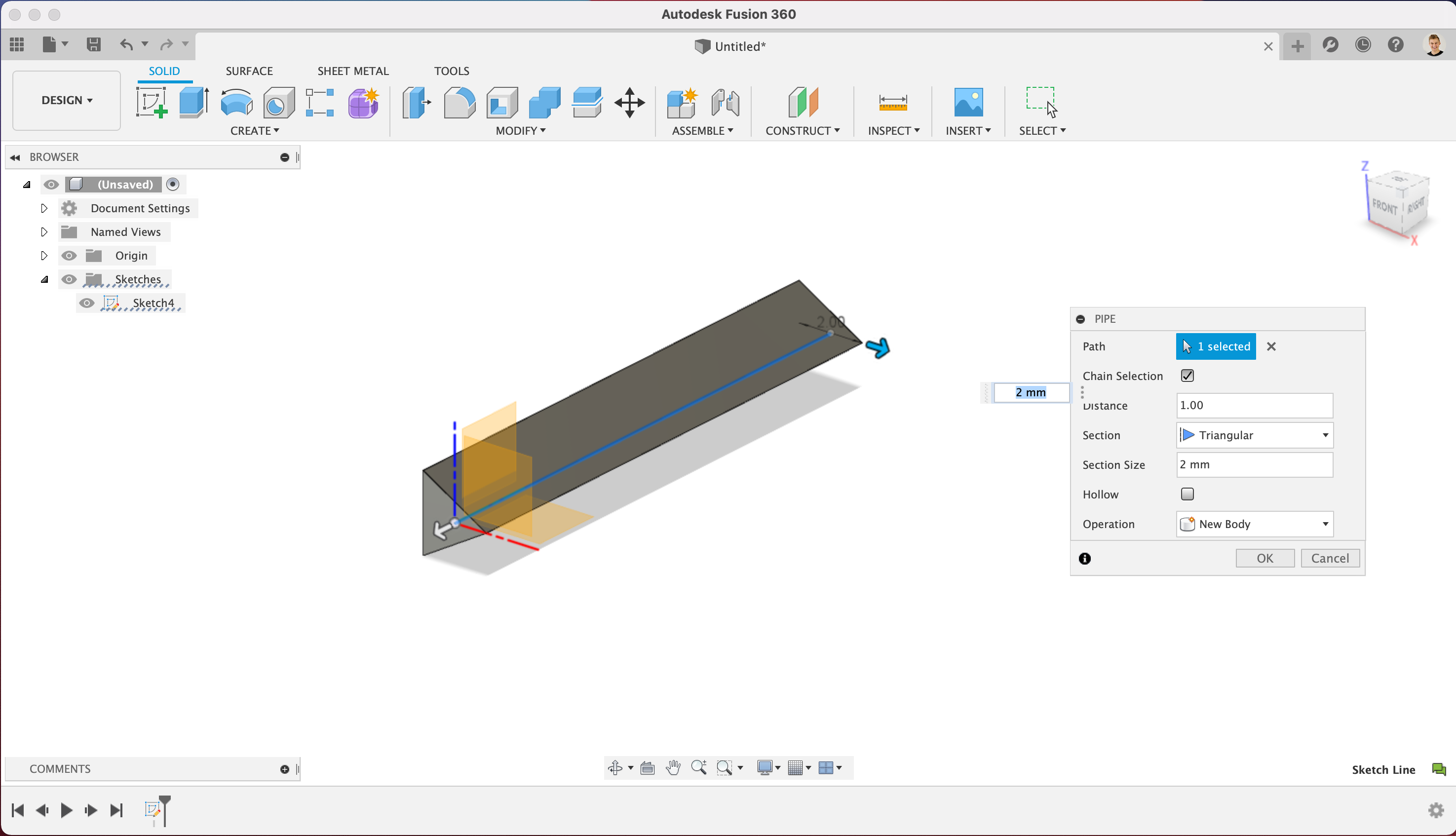The height and width of the screenshot is (836, 1456).
Task: Select the Move/Copy tool
Action: [630, 103]
